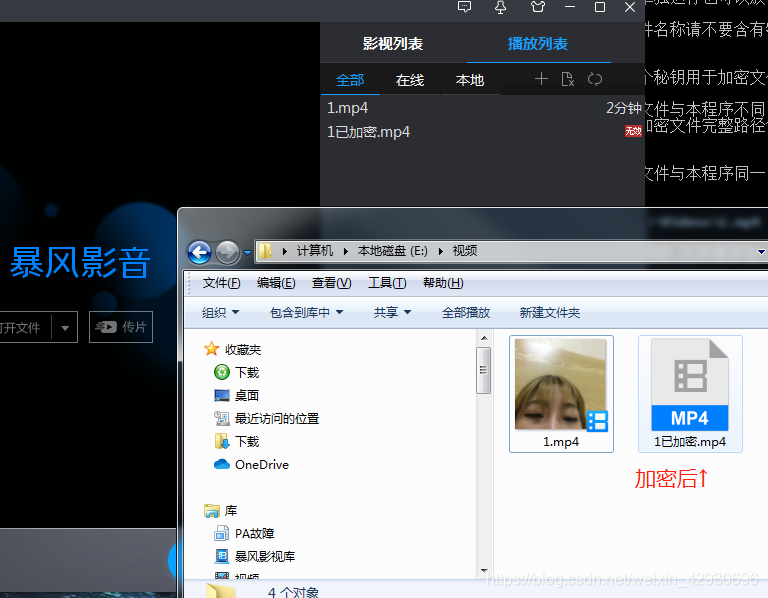Select the 暴风影视库 library

click(x=265, y=556)
